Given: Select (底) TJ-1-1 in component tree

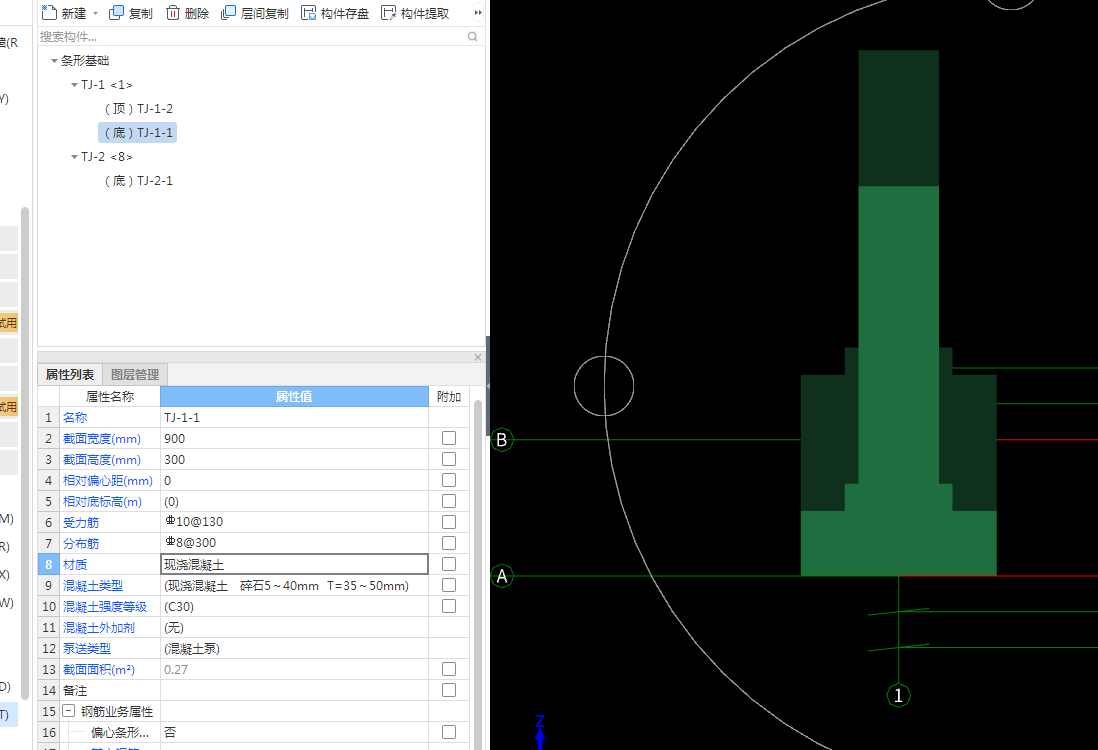Looking at the screenshot, I should tap(138, 132).
